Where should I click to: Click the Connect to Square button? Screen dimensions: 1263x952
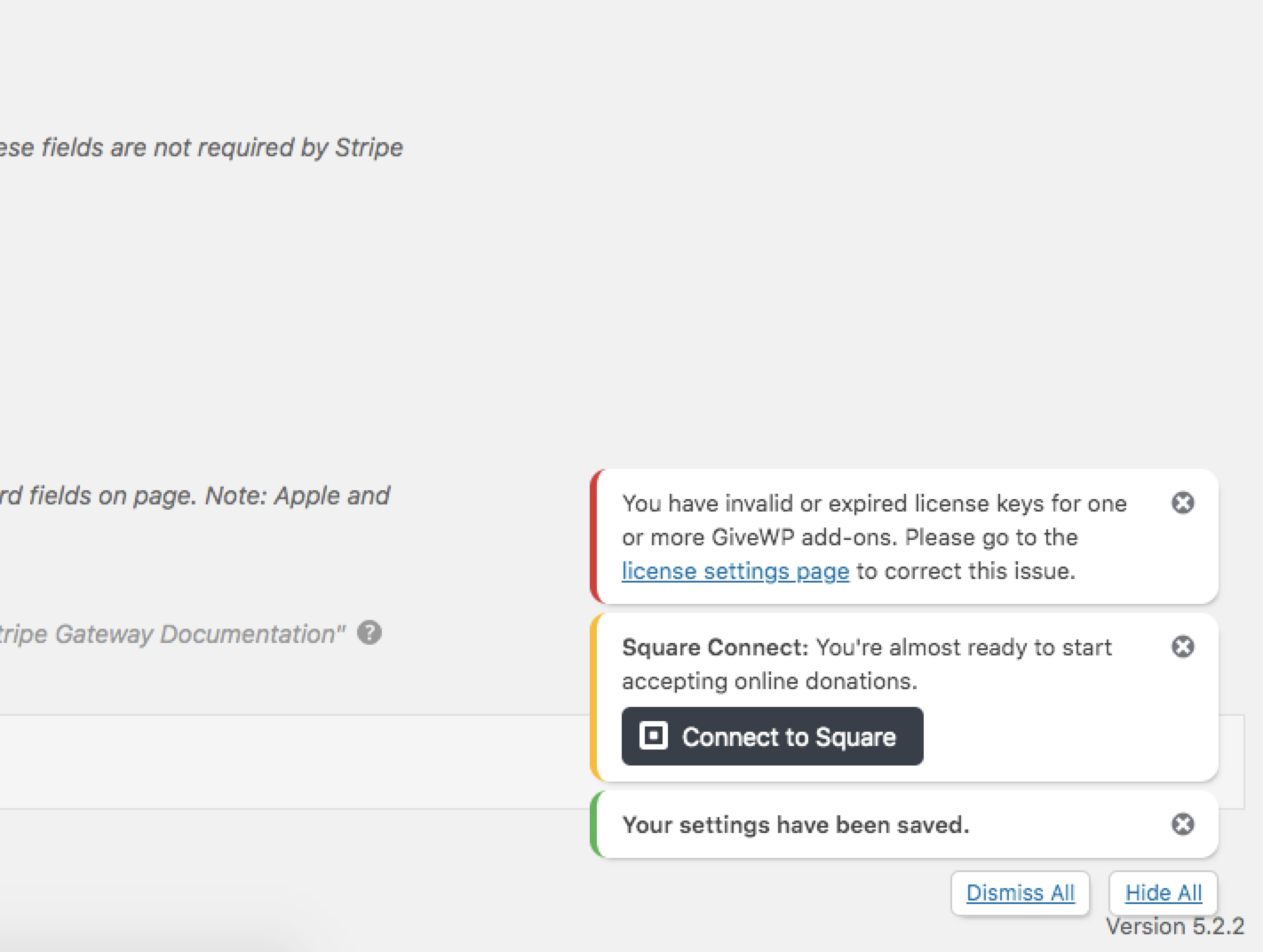click(772, 736)
